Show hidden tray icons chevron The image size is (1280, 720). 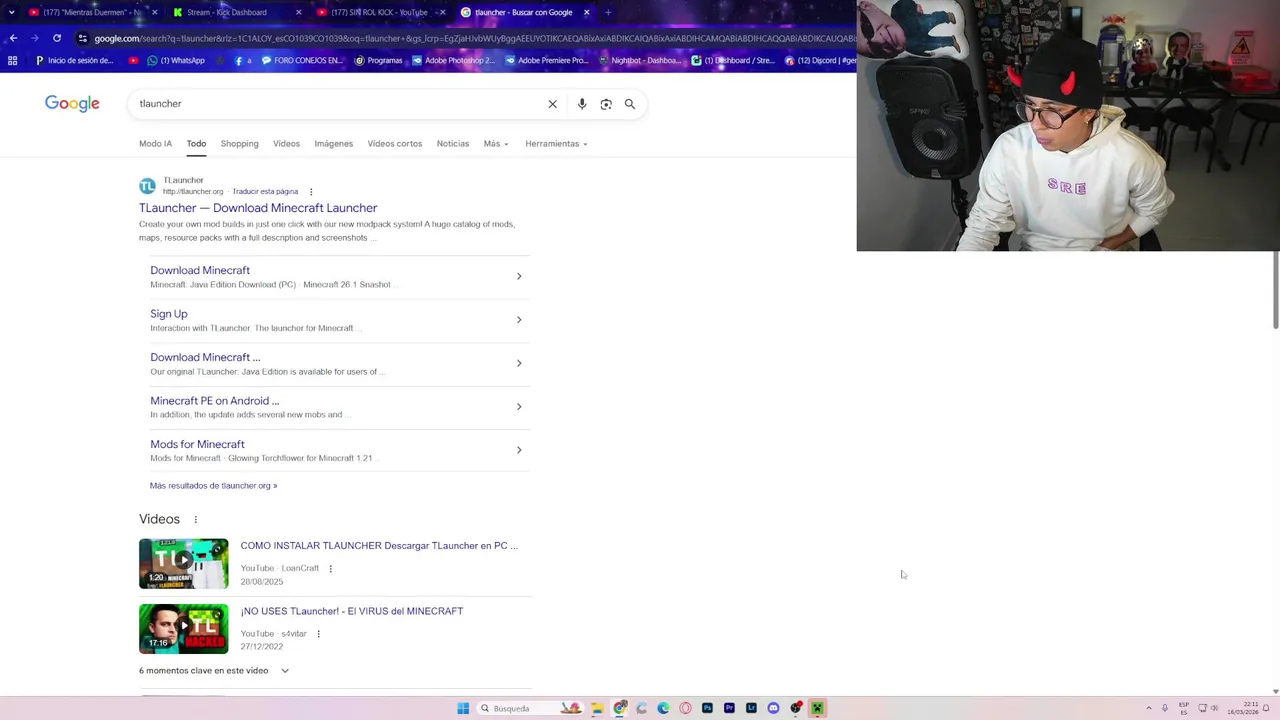[1149, 708]
